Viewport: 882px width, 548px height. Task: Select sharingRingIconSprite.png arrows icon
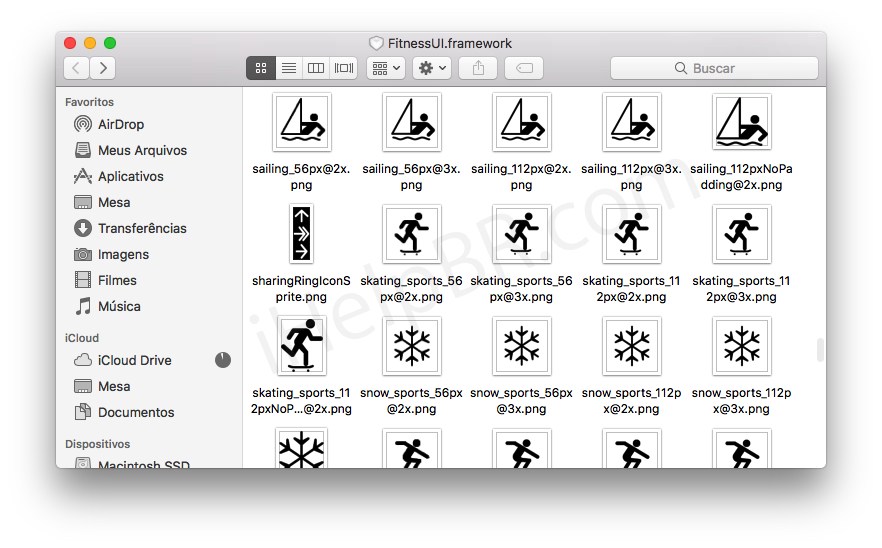click(x=302, y=233)
